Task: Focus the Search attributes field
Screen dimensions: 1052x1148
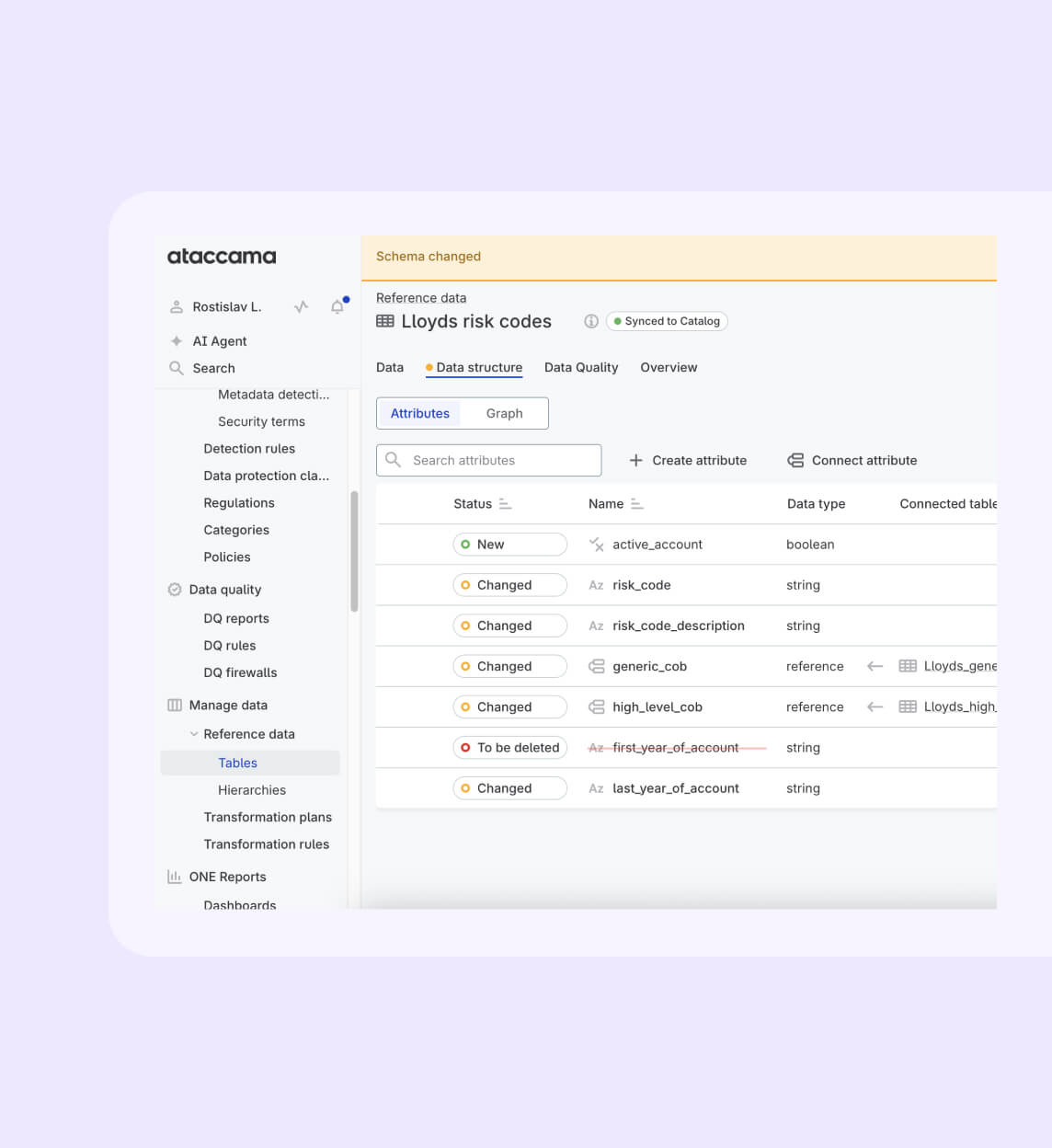Action: tap(488, 460)
